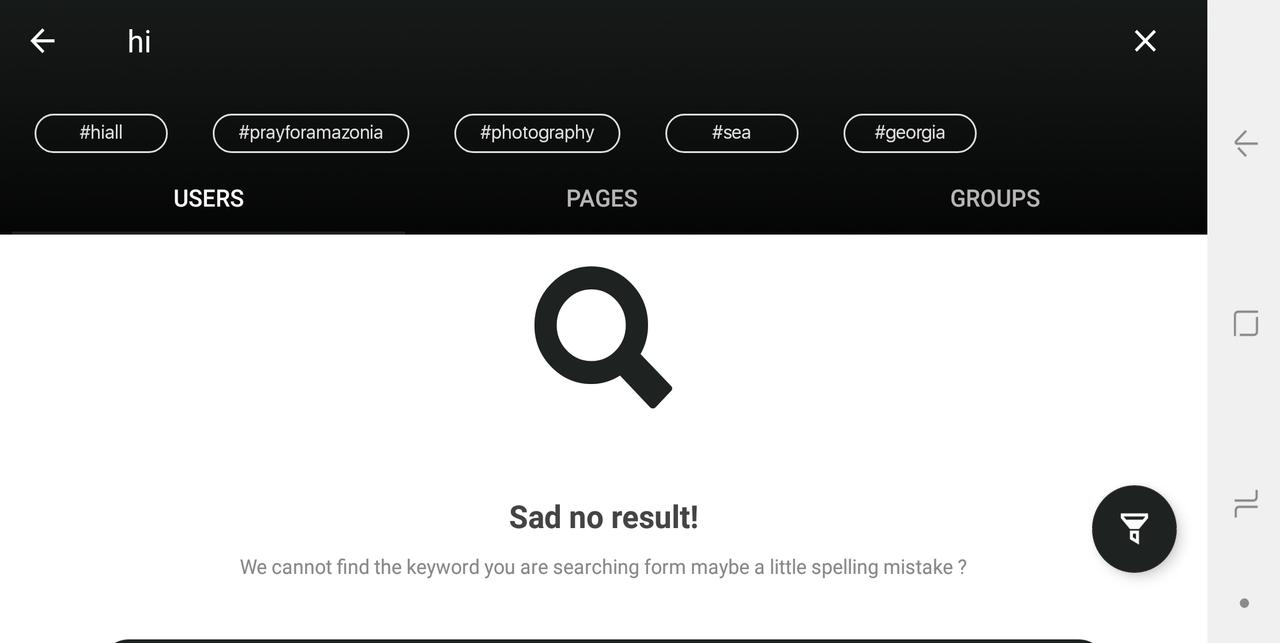The height and width of the screenshot is (643, 1280).
Task: Tap the small dot in navigation bar
Action: click(1244, 603)
